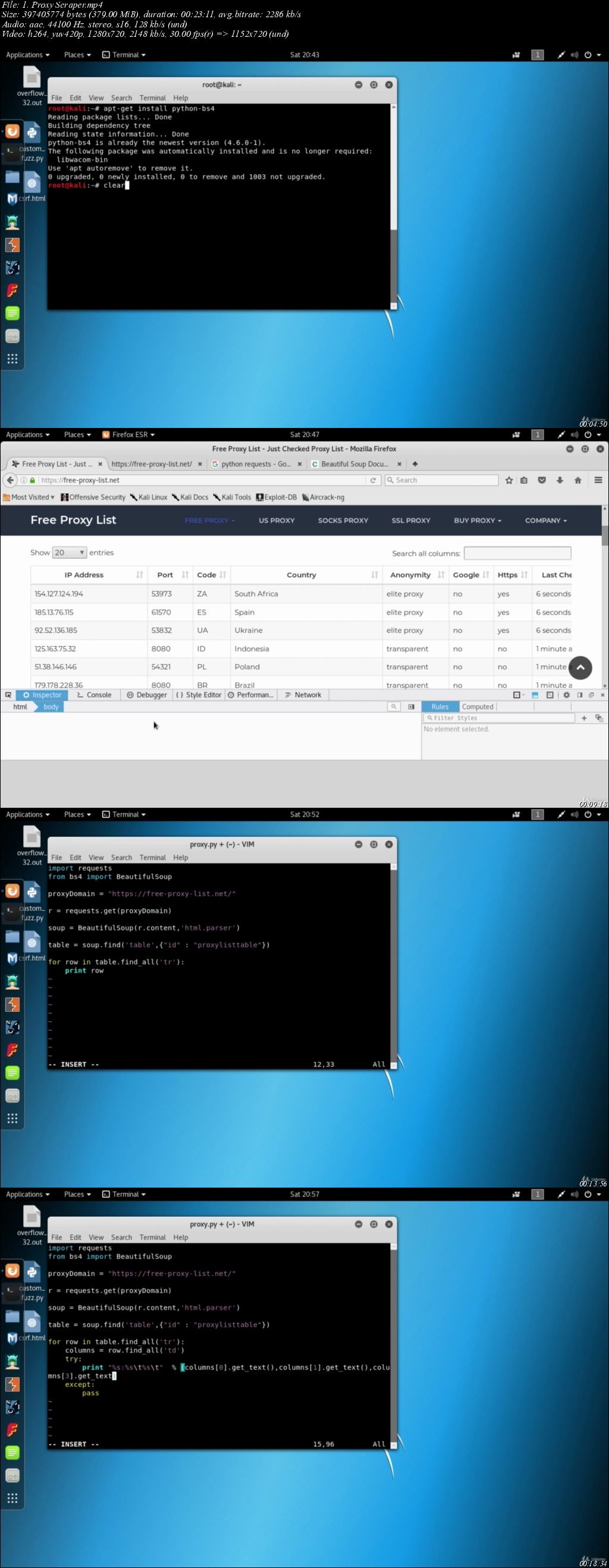Open Edit menu in root@kali terminal
Viewport: 609px width, 1568px height.
point(76,98)
